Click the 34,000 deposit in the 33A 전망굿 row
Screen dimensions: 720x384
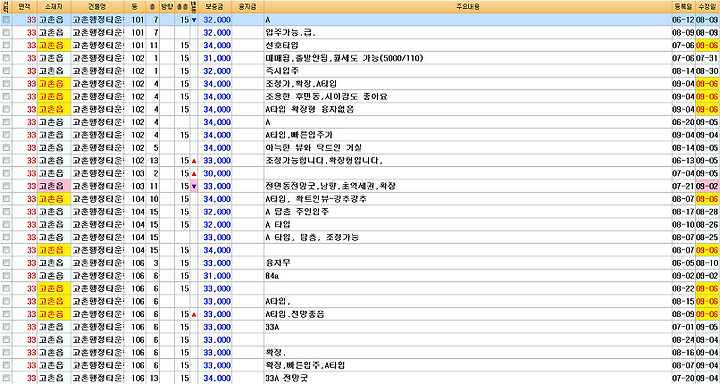[x=214, y=378]
